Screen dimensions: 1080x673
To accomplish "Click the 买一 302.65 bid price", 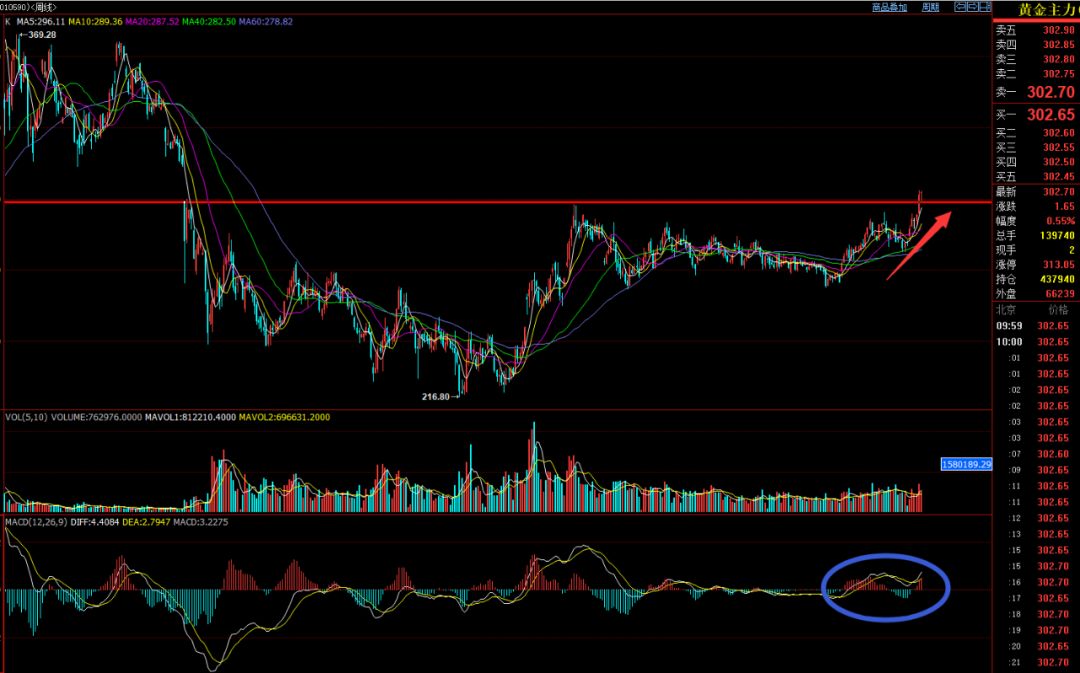I will coord(1035,114).
